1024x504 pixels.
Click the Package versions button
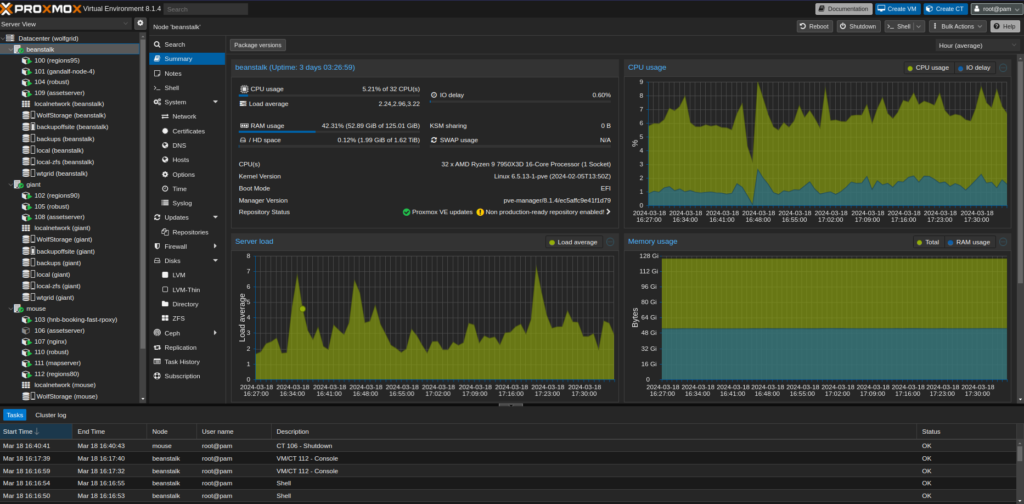pos(258,45)
